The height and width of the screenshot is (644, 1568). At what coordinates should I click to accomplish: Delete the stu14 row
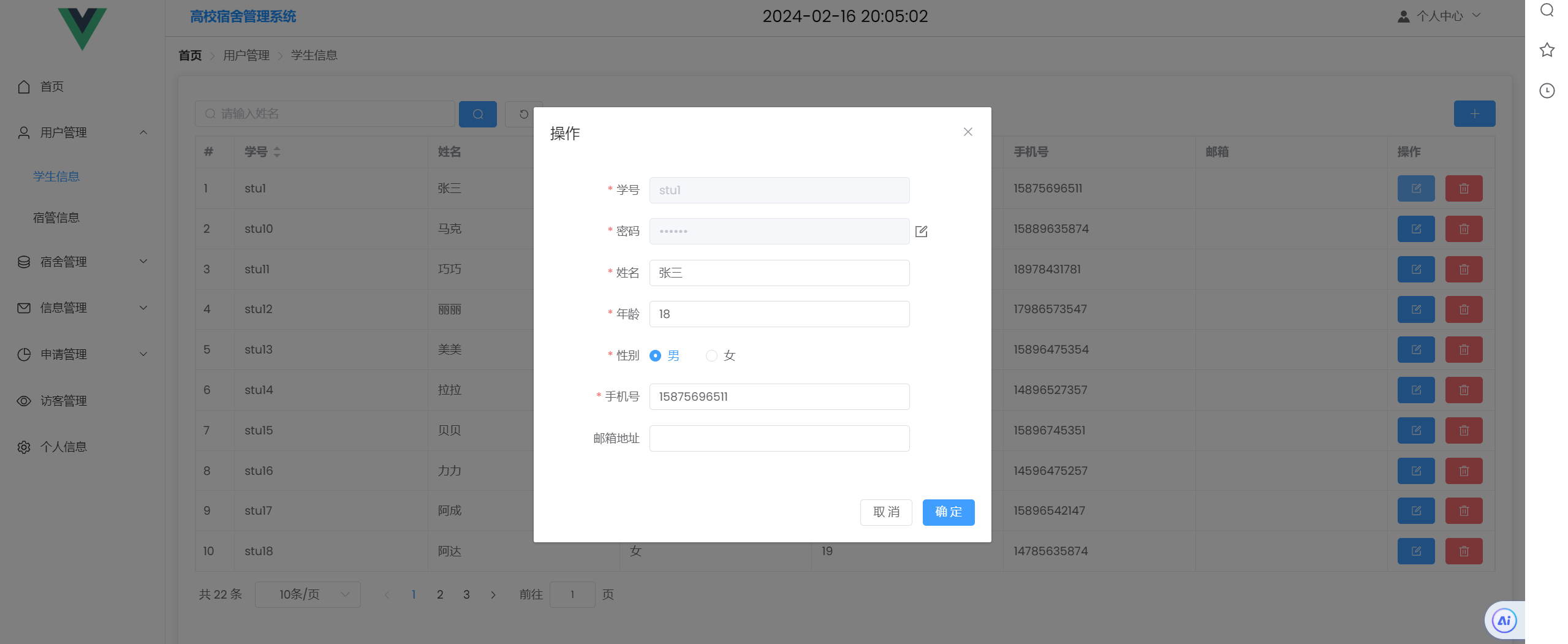tap(1464, 390)
